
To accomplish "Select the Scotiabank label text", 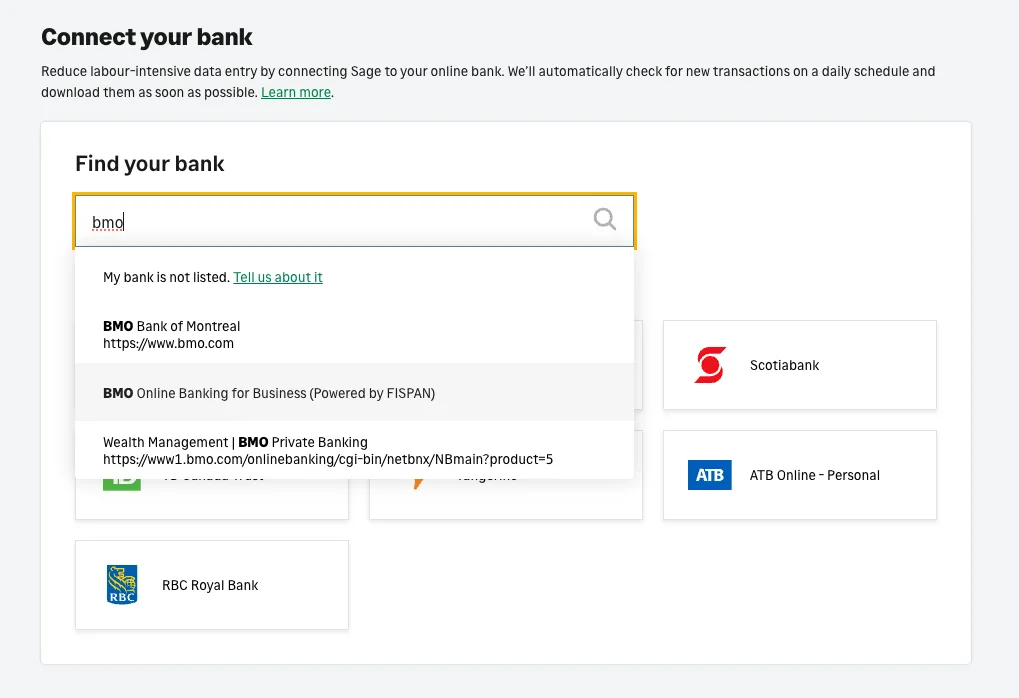I will click(x=784, y=365).
